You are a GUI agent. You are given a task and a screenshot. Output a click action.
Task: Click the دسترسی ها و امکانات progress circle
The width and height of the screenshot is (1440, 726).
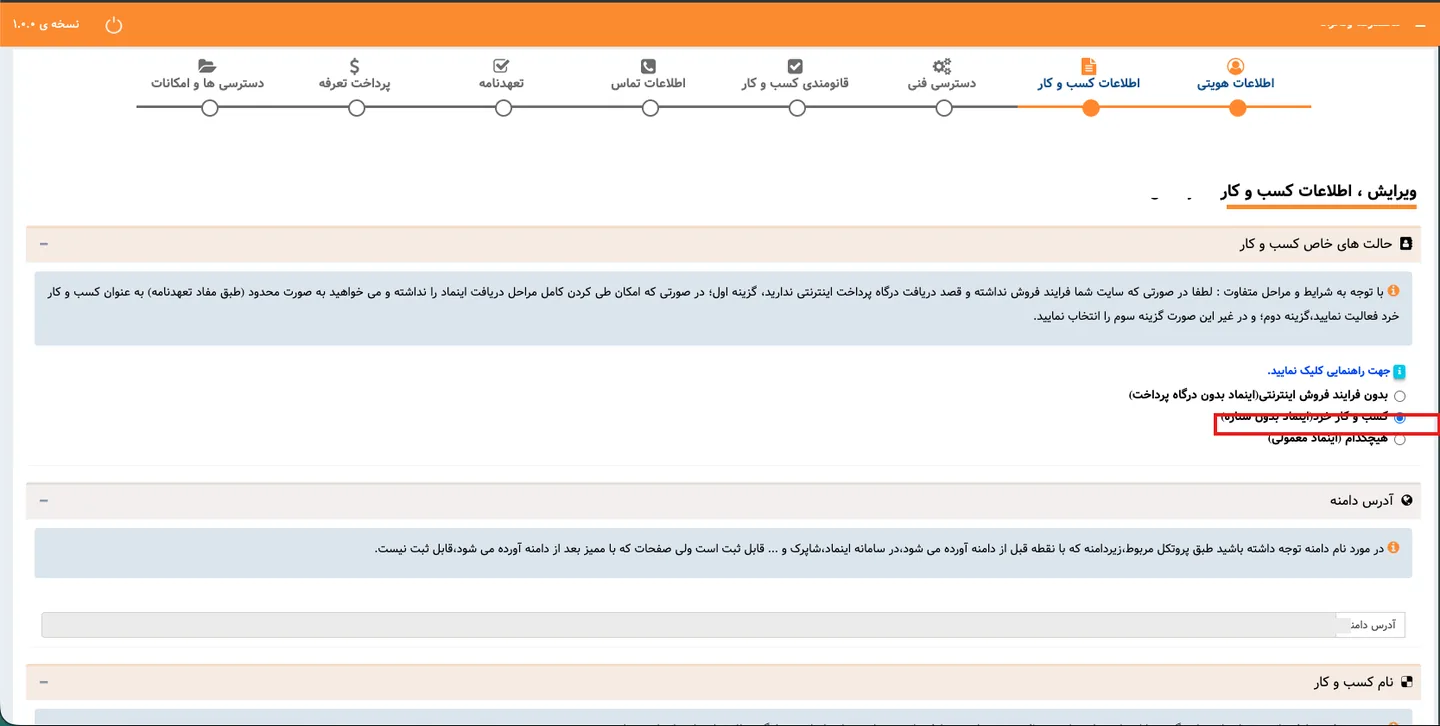210,108
